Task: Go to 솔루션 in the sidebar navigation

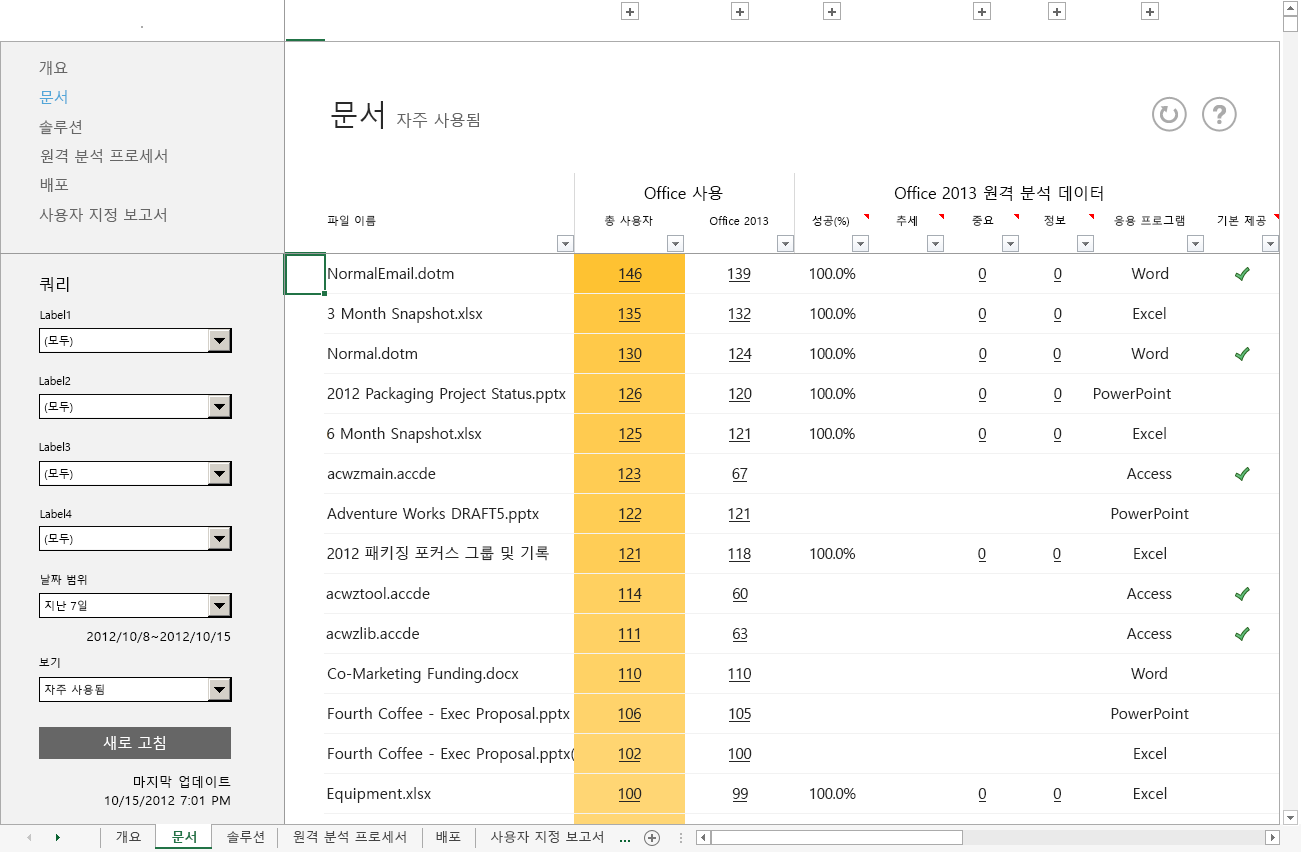Action: coord(61,127)
